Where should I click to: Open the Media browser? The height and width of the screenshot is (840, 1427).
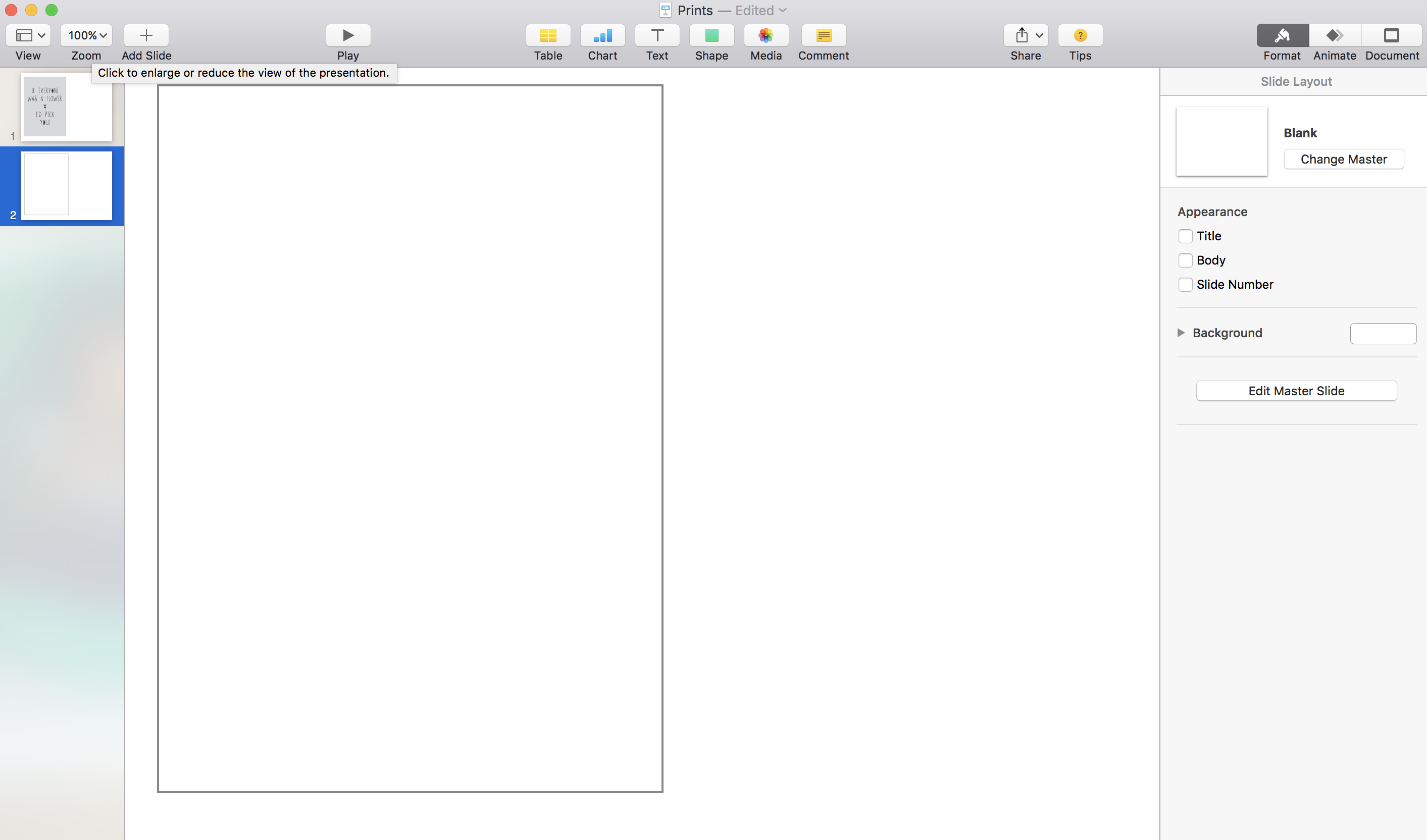[x=766, y=35]
